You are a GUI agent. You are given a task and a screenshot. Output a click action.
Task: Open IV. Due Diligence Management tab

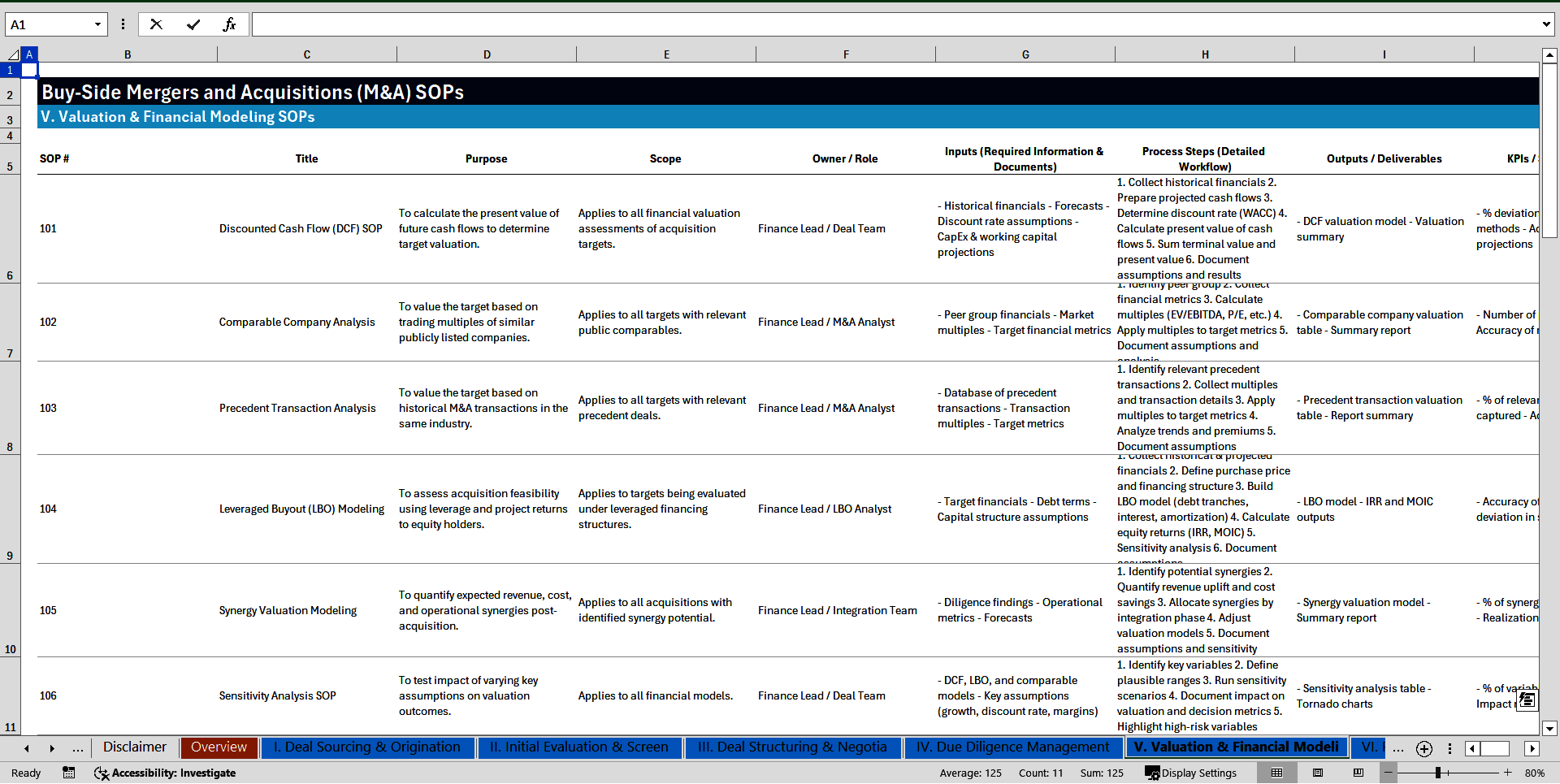(x=1012, y=747)
